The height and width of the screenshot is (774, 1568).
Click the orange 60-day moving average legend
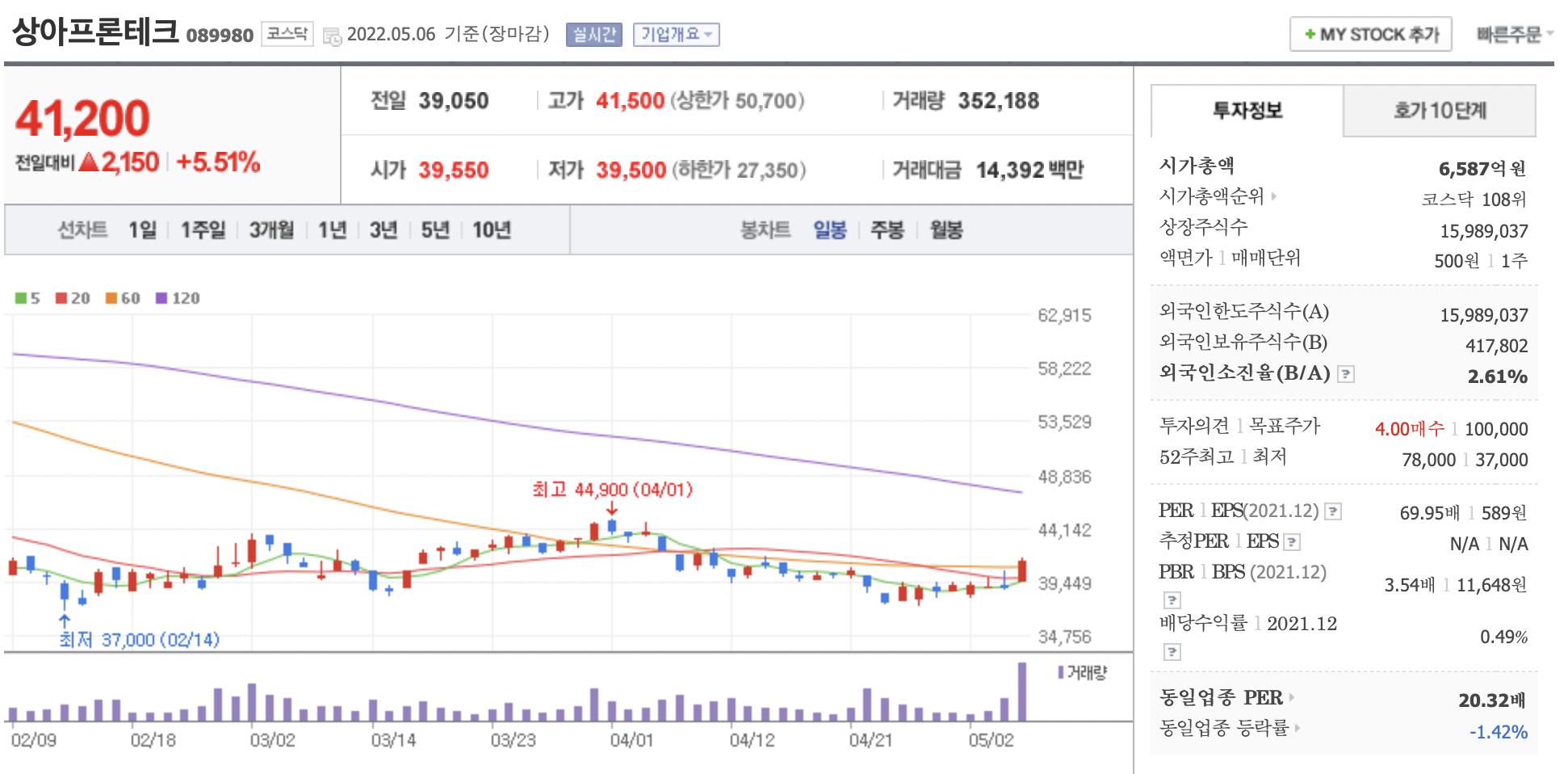coord(123,298)
